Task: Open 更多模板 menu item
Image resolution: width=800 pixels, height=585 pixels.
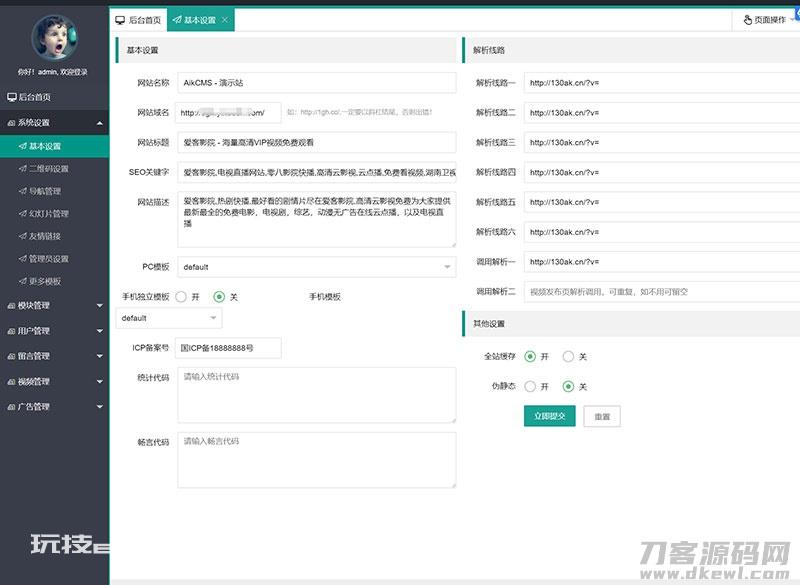Action: click(55, 281)
